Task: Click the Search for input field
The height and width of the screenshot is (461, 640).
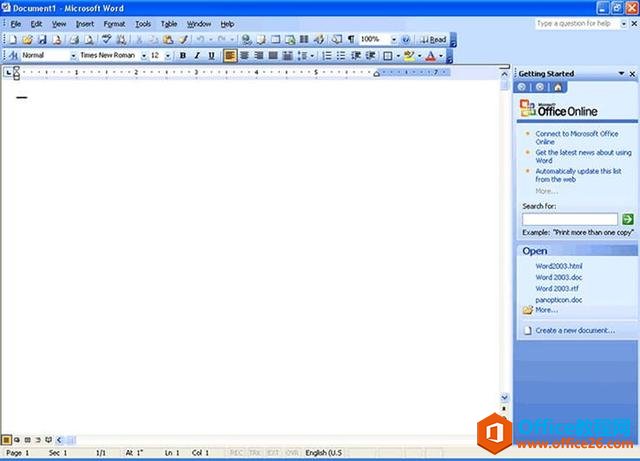Action: click(570, 219)
